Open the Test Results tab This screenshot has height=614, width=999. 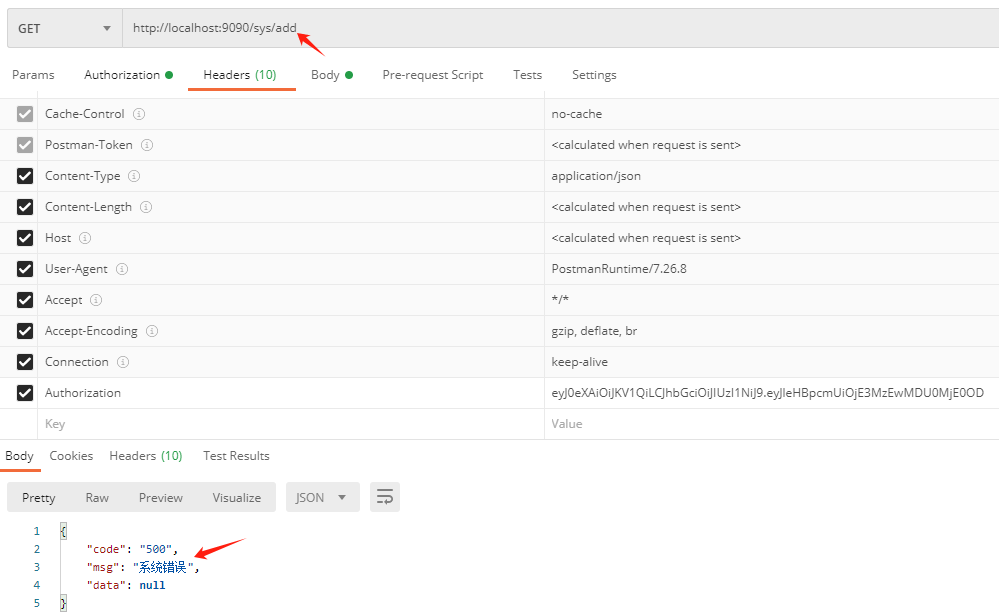pos(236,456)
